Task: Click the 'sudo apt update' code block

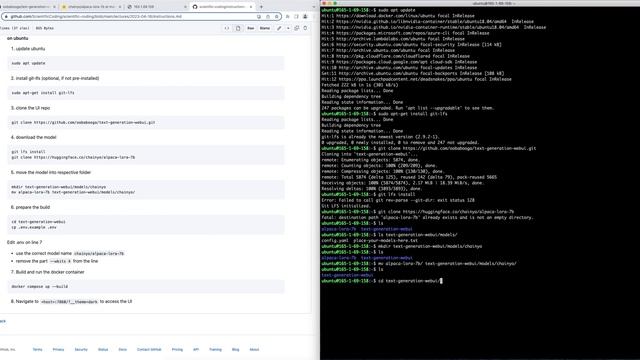Action: [x=146, y=63]
